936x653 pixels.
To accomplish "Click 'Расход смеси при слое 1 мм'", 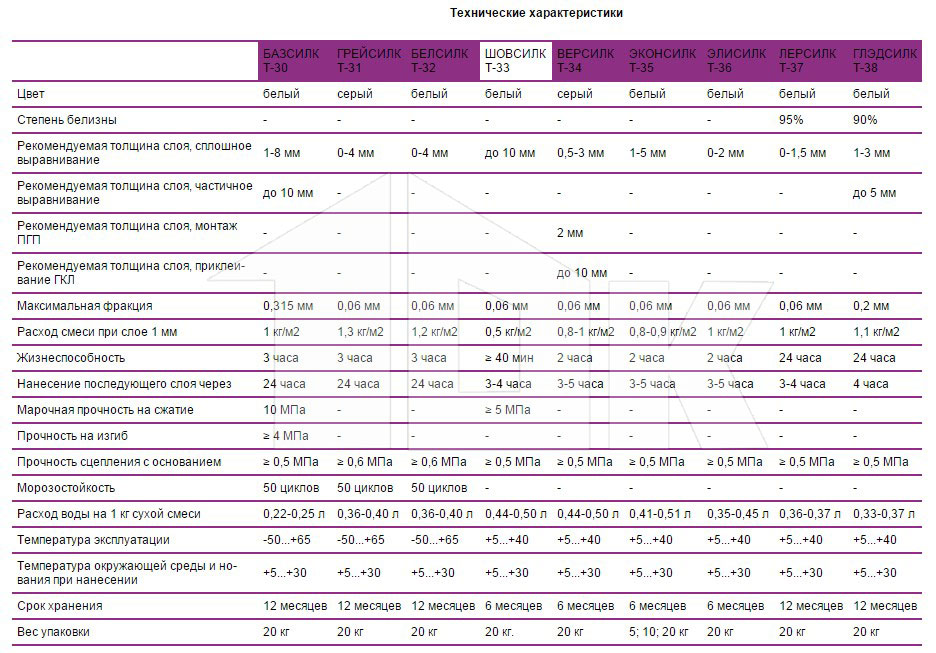I will click(97, 332).
